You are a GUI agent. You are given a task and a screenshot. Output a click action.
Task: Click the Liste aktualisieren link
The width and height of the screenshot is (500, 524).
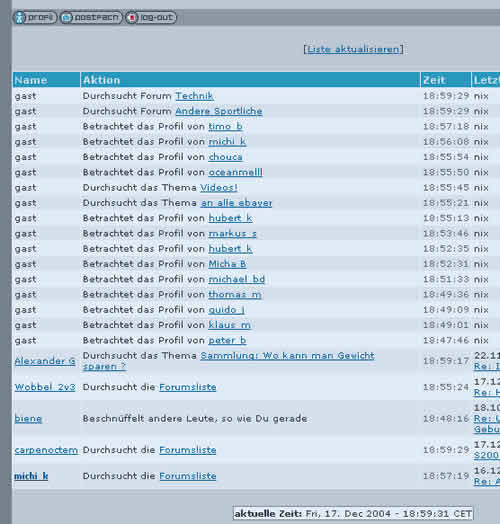click(x=353, y=49)
